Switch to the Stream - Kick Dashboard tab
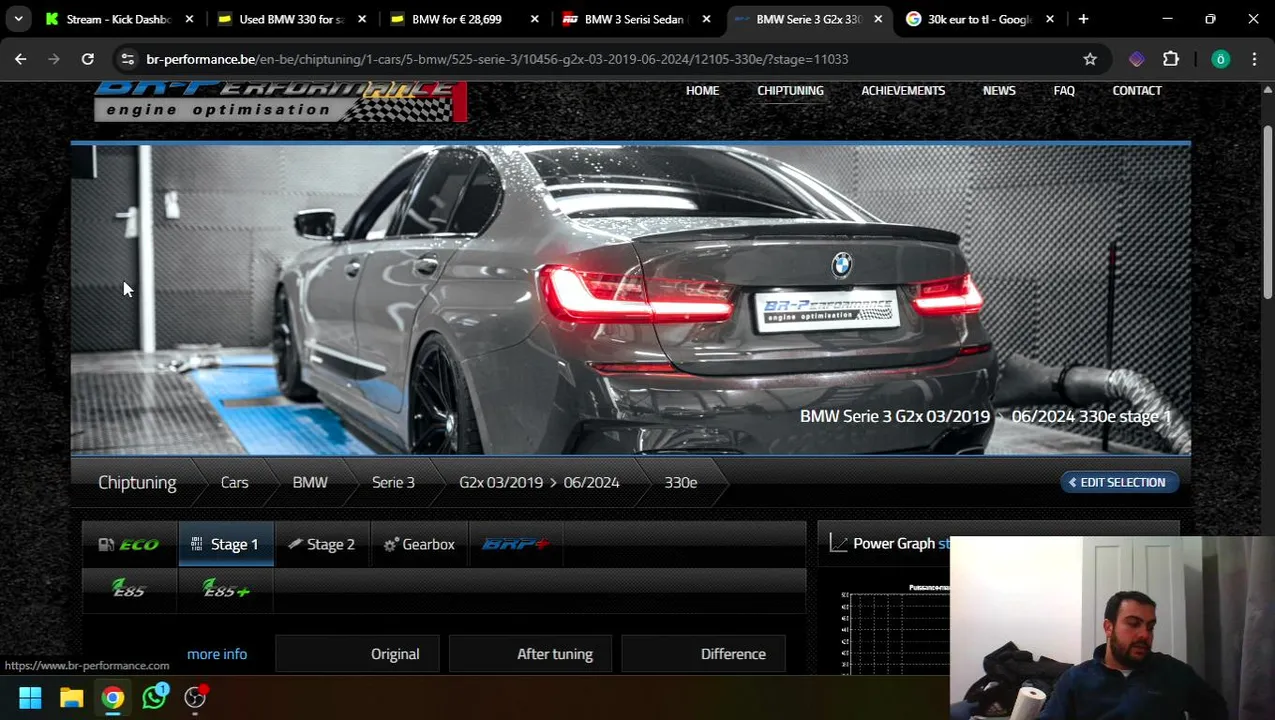The image size is (1275, 720). (x=118, y=19)
